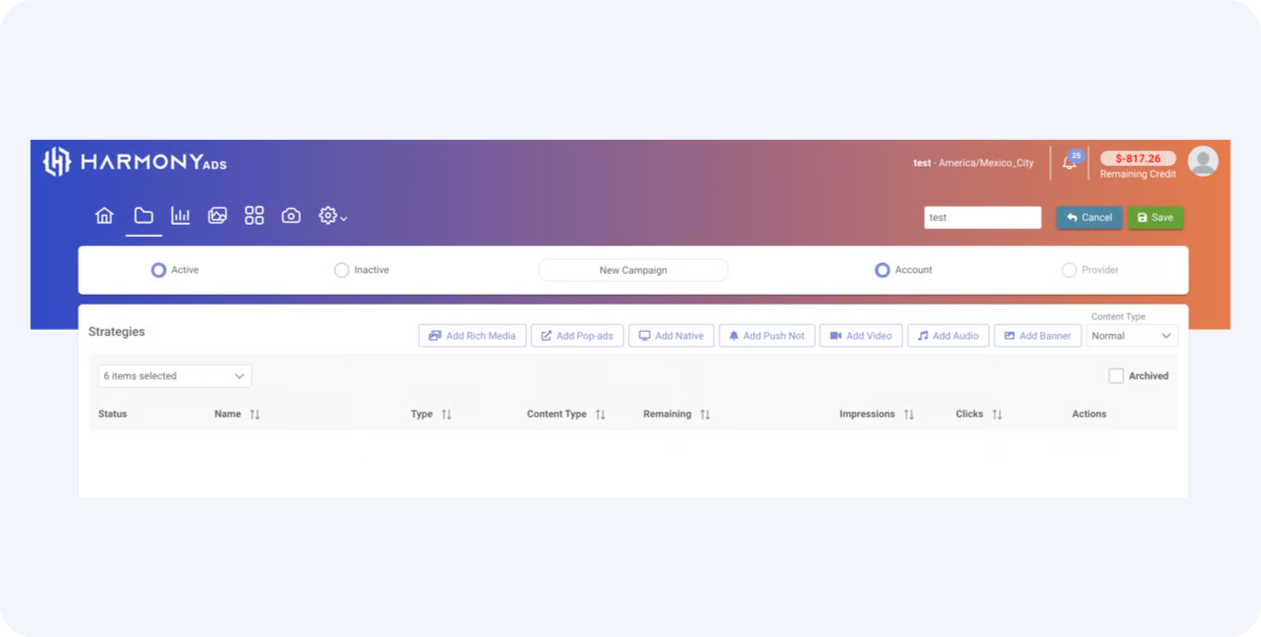This screenshot has width=1261, height=637.
Task: Expand the '6 items selected' dropdown
Action: pyautogui.click(x=174, y=376)
